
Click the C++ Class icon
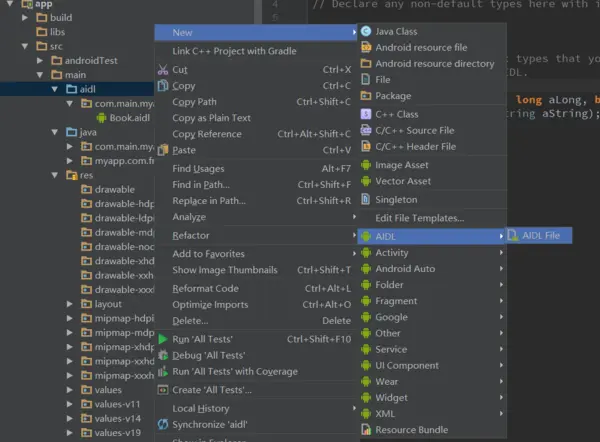coord(366,114)
